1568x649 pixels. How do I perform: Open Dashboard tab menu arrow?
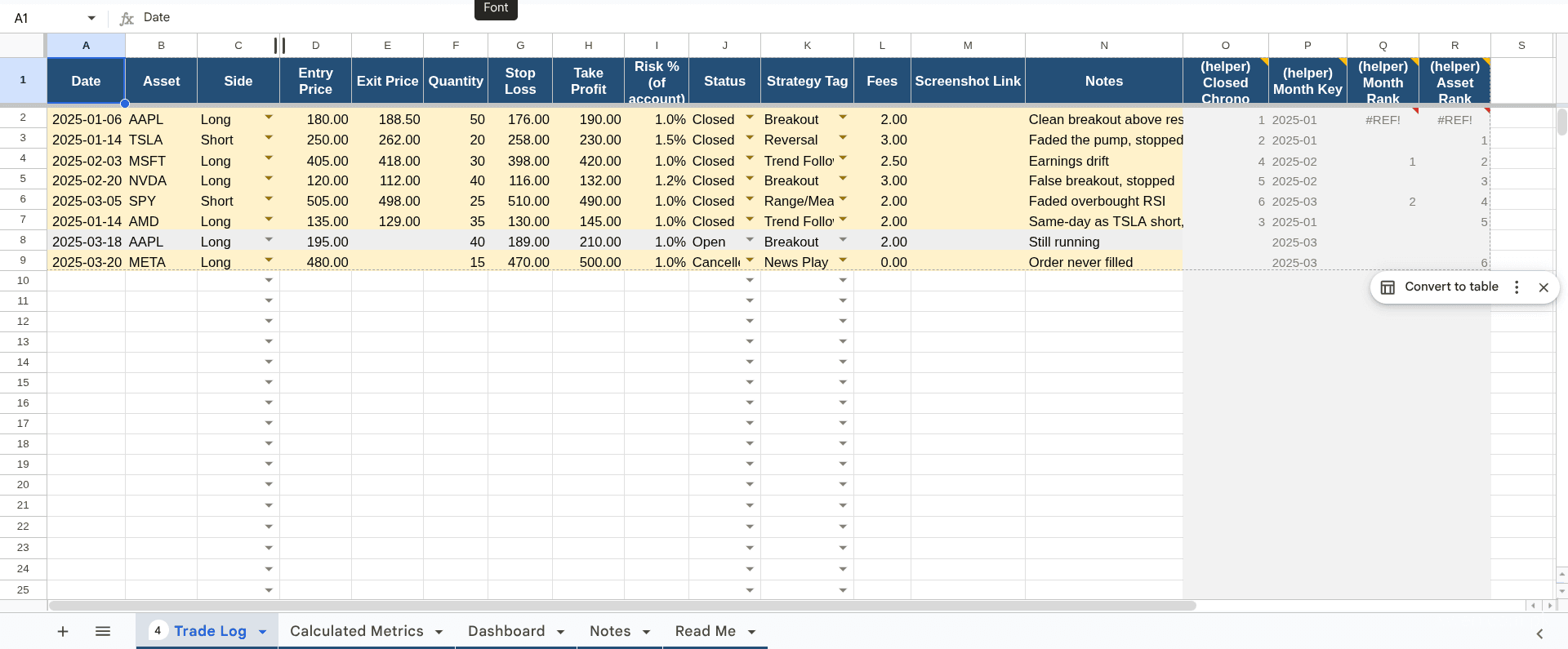tap(561, 632)
